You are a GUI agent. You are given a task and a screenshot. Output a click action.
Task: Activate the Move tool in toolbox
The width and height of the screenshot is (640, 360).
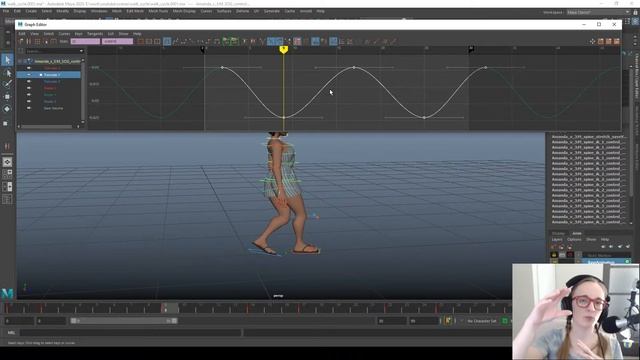click(7, 97)
